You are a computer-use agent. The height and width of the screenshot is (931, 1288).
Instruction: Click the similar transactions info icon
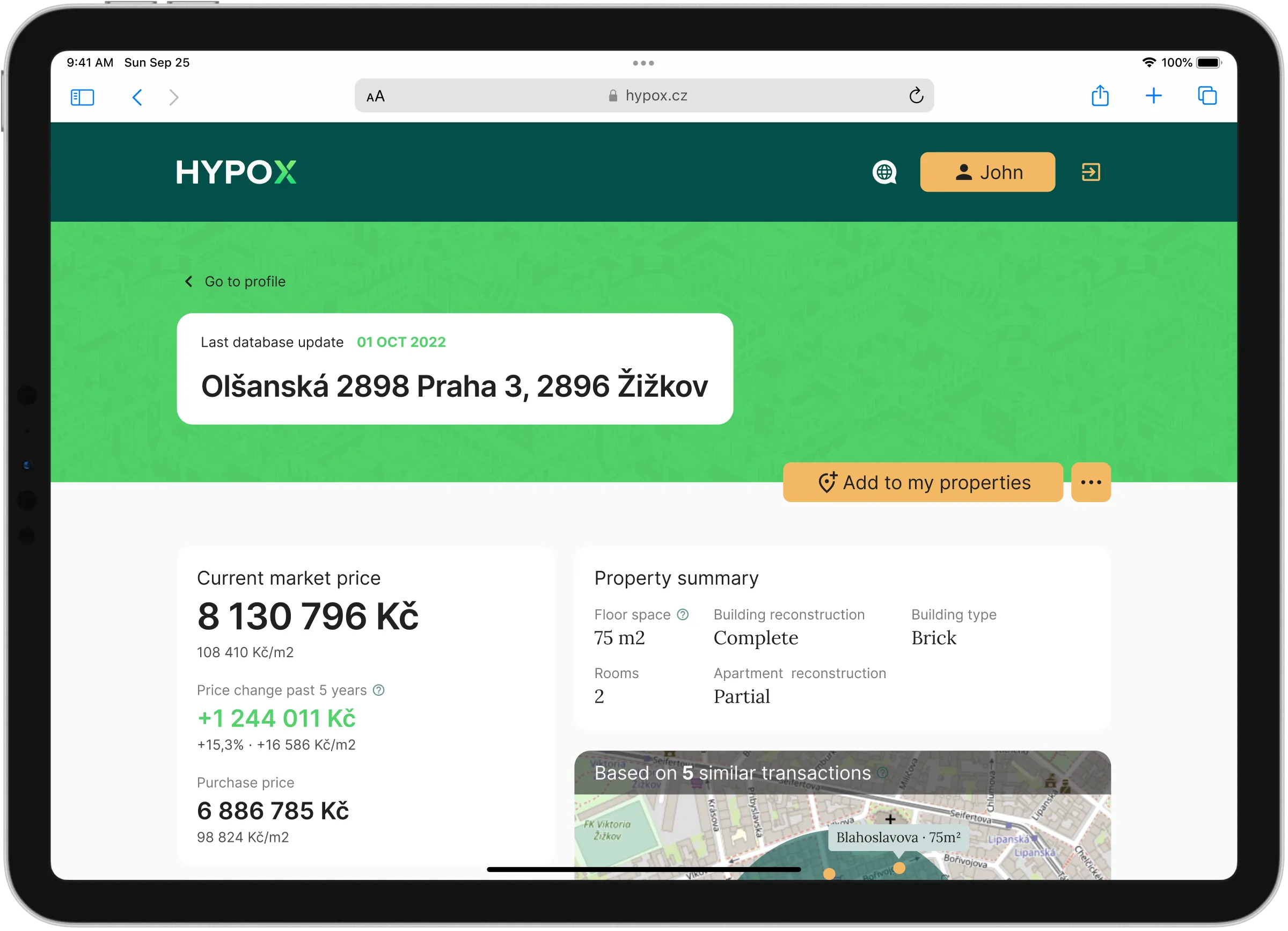(x=882, y=773)
